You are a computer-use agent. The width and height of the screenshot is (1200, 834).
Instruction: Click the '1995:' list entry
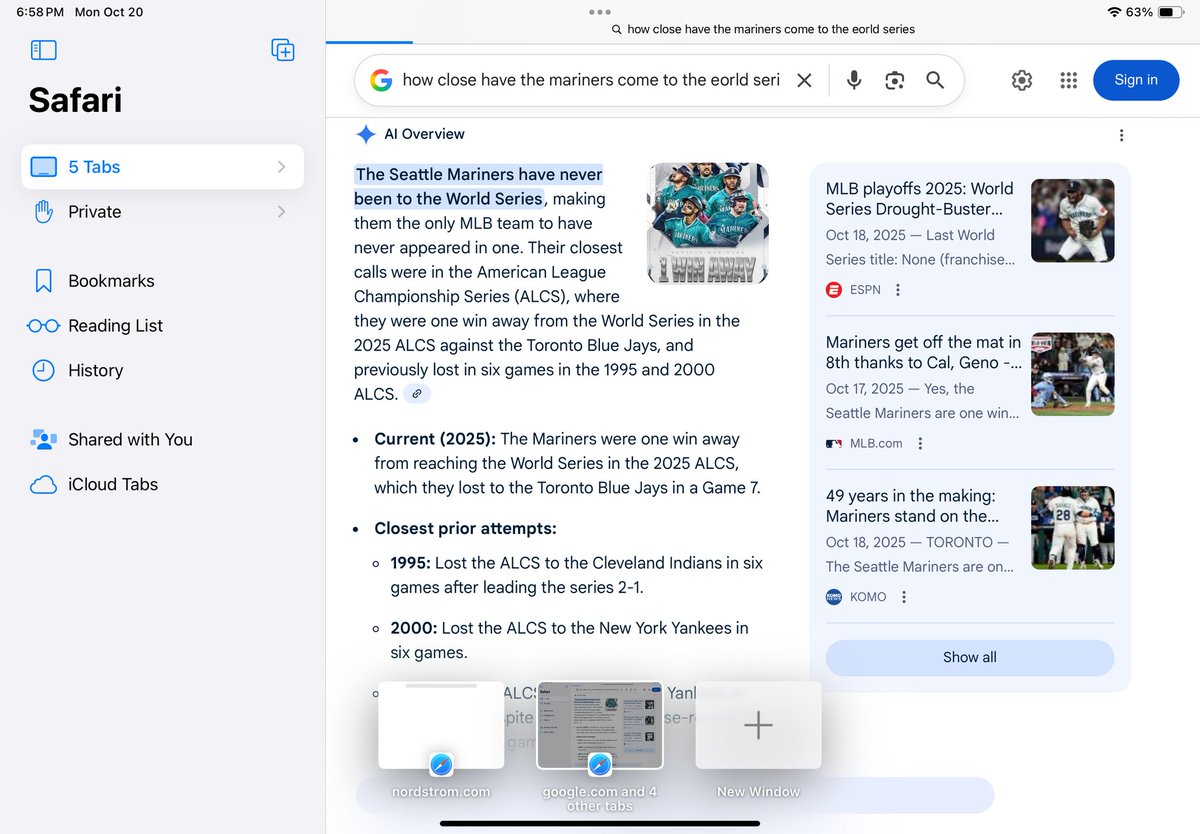click(x=576, y=575)
